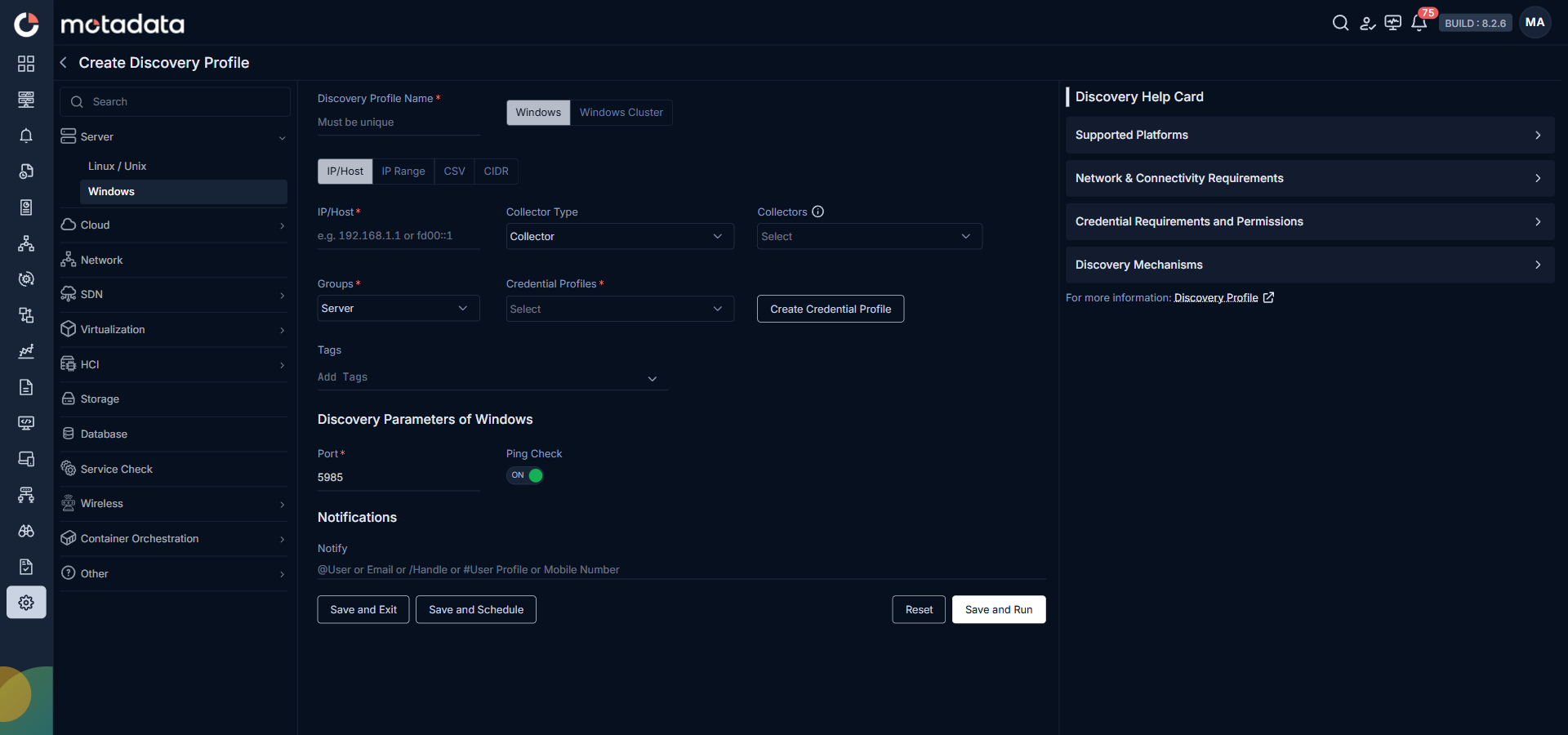Click the Discovery Profile Name field
The height and width of the screenshot is (735, 1568).
[399, 122]
